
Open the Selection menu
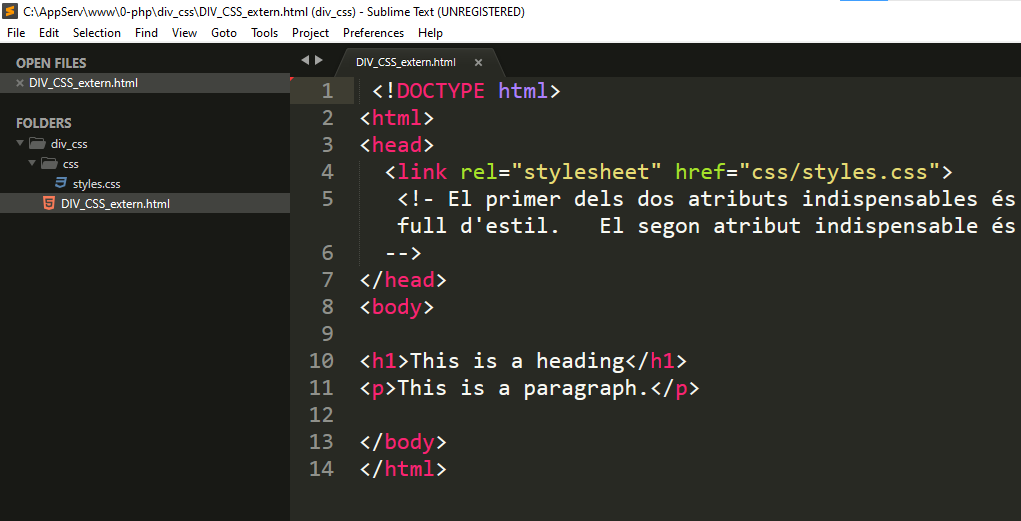click(x=97, y=33)
